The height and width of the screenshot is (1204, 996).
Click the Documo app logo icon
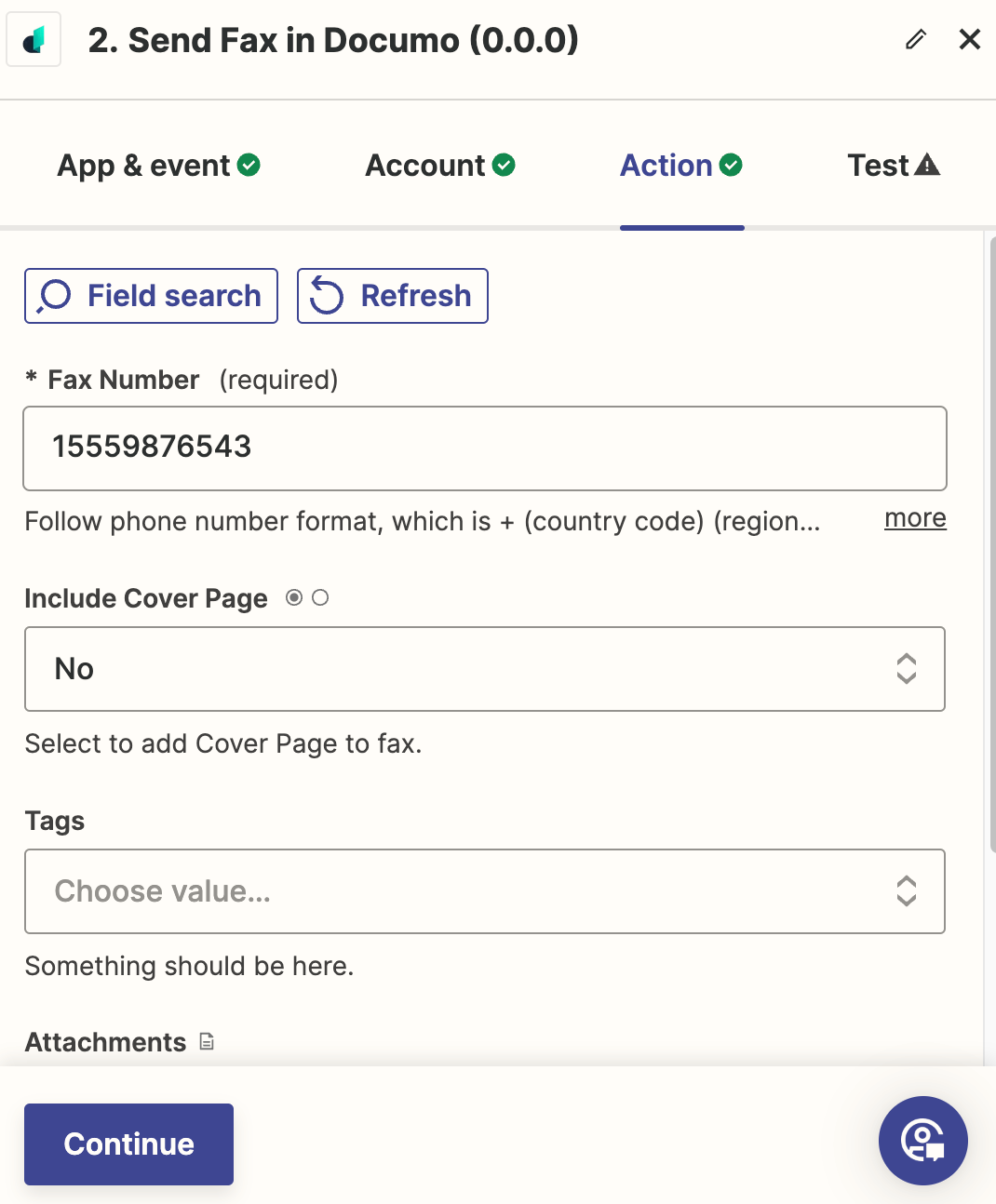[x=34, y=40]
